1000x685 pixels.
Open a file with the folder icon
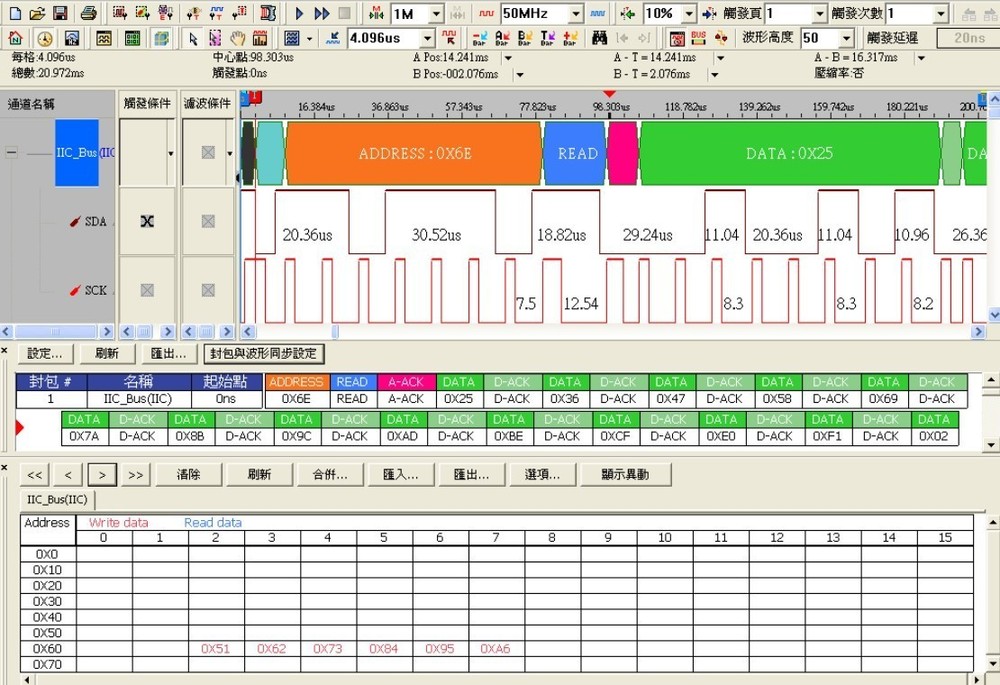coord(37,13)
